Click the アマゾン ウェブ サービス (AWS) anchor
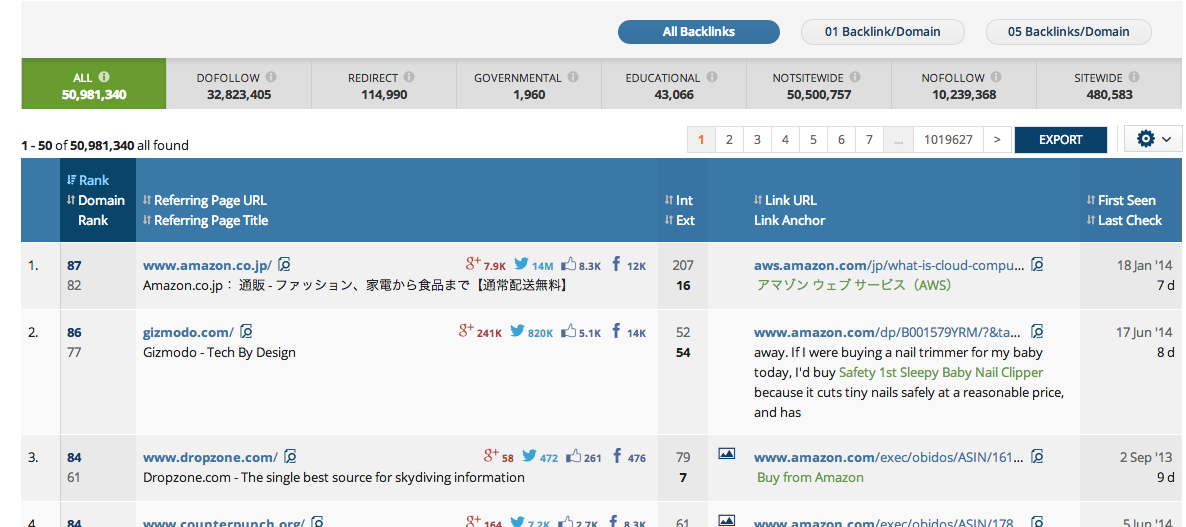Image resolution: width=1186 pixels, height=527 pixels. [x=853, y=285]
